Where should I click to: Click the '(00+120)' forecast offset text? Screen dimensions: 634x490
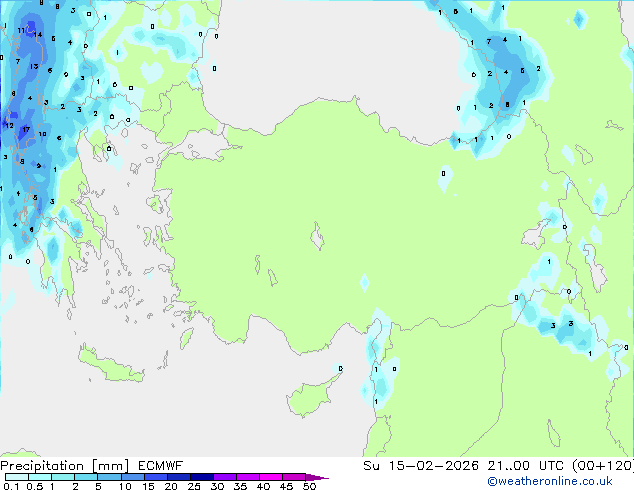pos(602,466)
